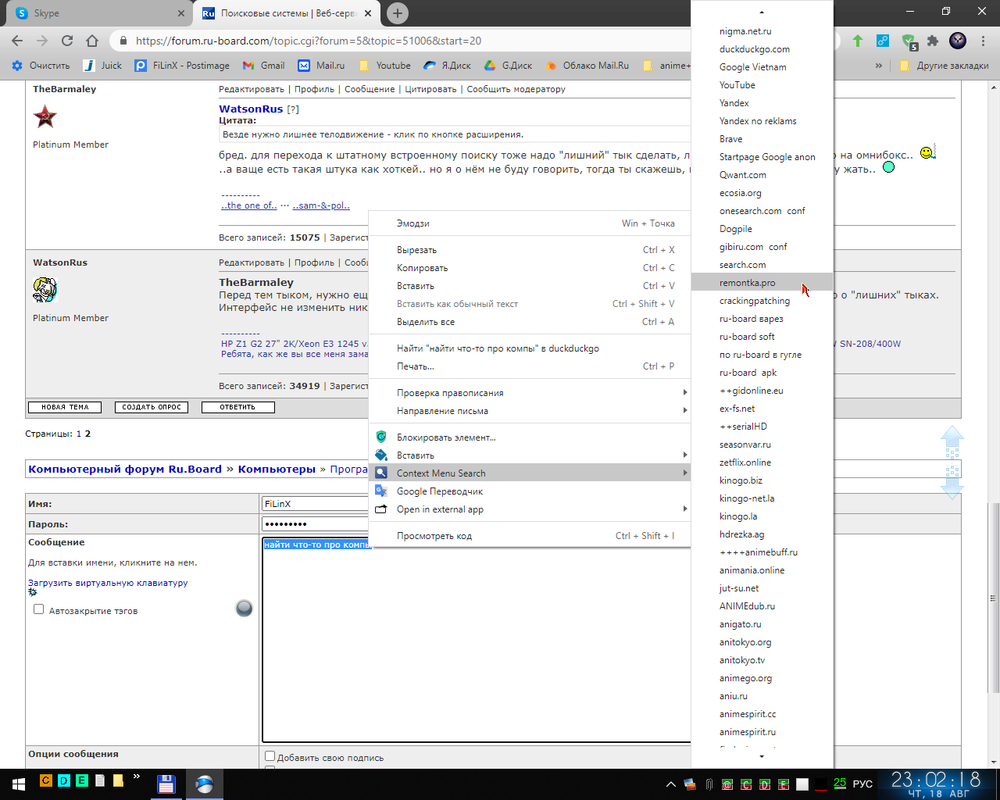Click the green up-arrow extension icon

point(858,41)
